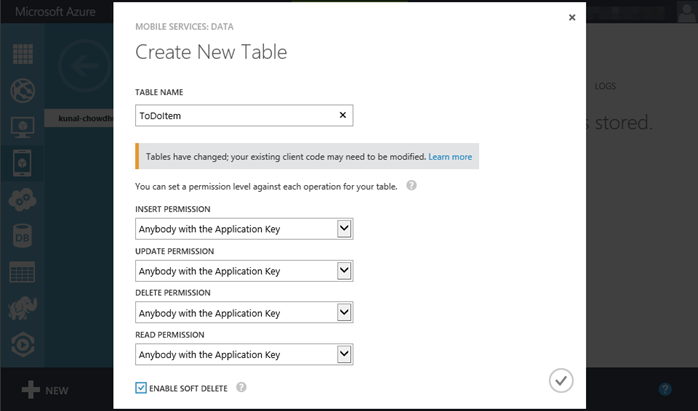Screen dimensions: 698x411
Task: Open the Delete Permission dropdown
Action: (x=344, y=312)
